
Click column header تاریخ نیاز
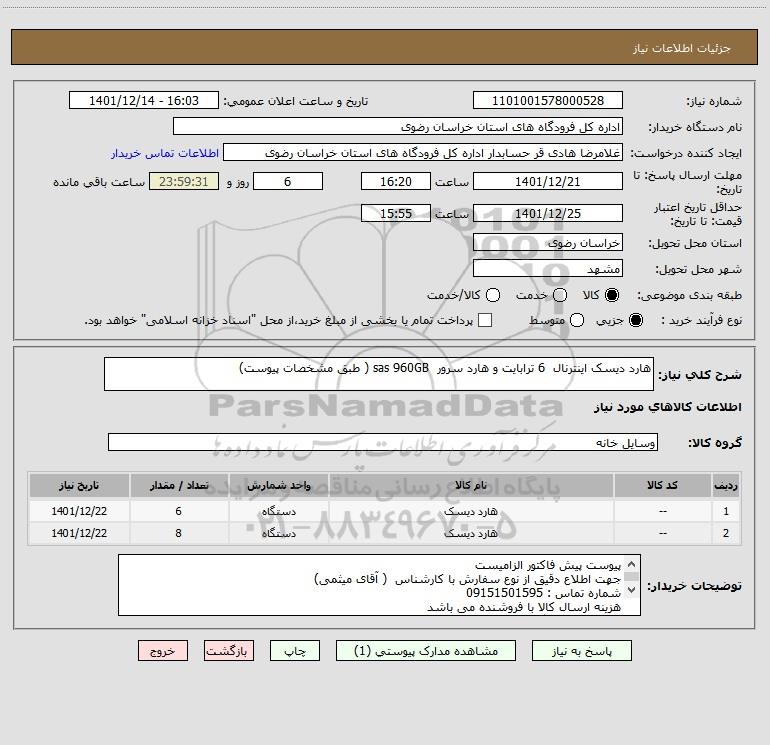coord(79,486)
